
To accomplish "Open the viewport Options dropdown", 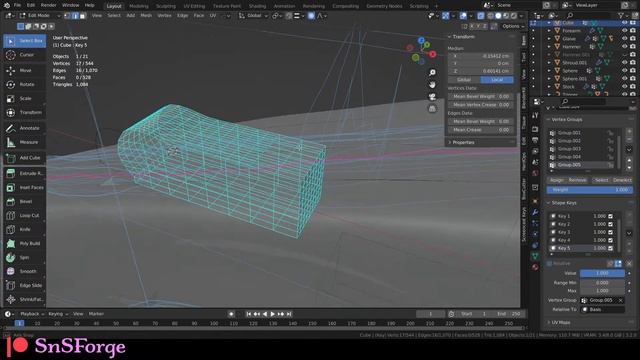I will [x=513, y=26].
